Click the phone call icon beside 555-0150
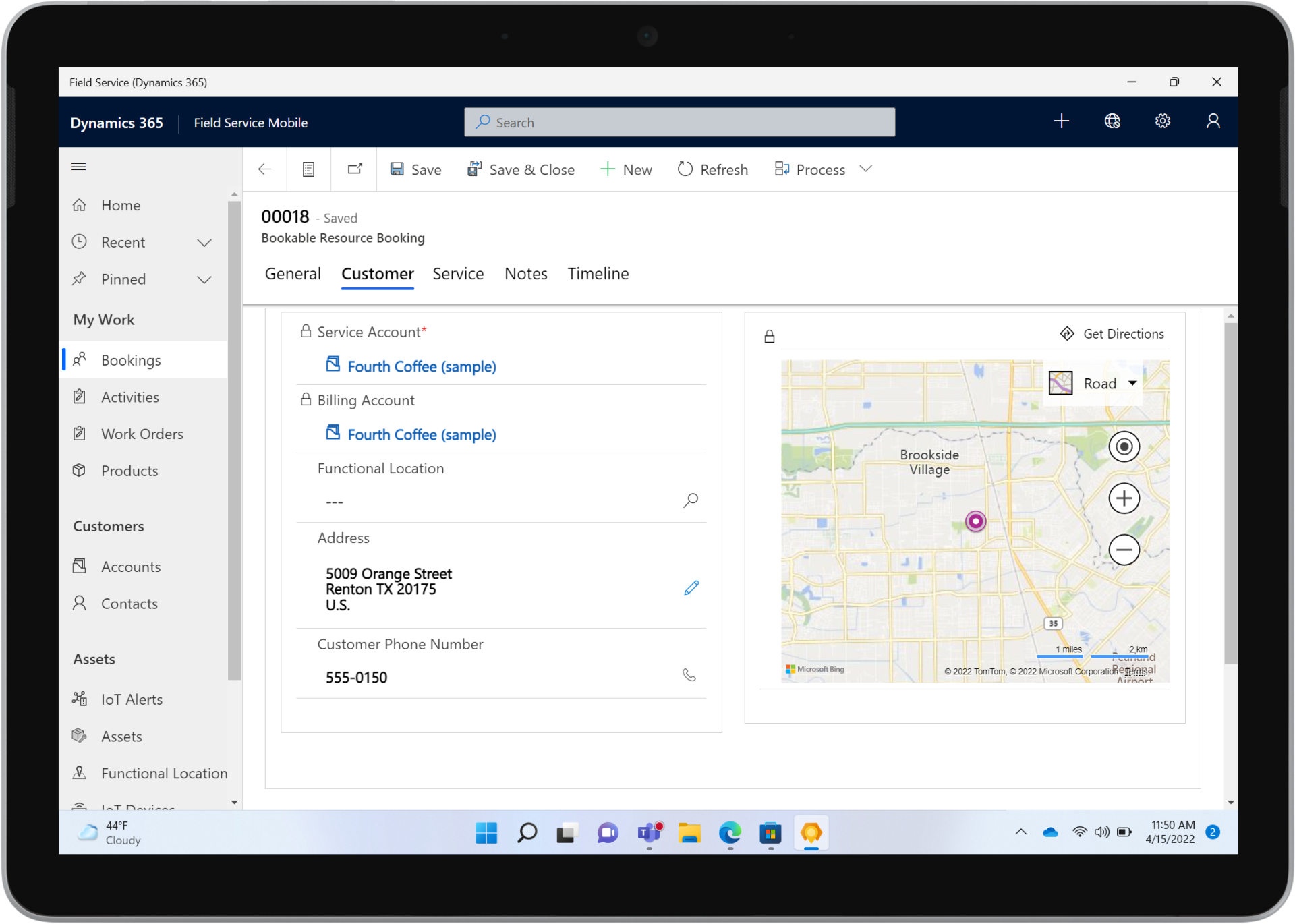This screenshot has height=924, width=1295. (689, 675)
